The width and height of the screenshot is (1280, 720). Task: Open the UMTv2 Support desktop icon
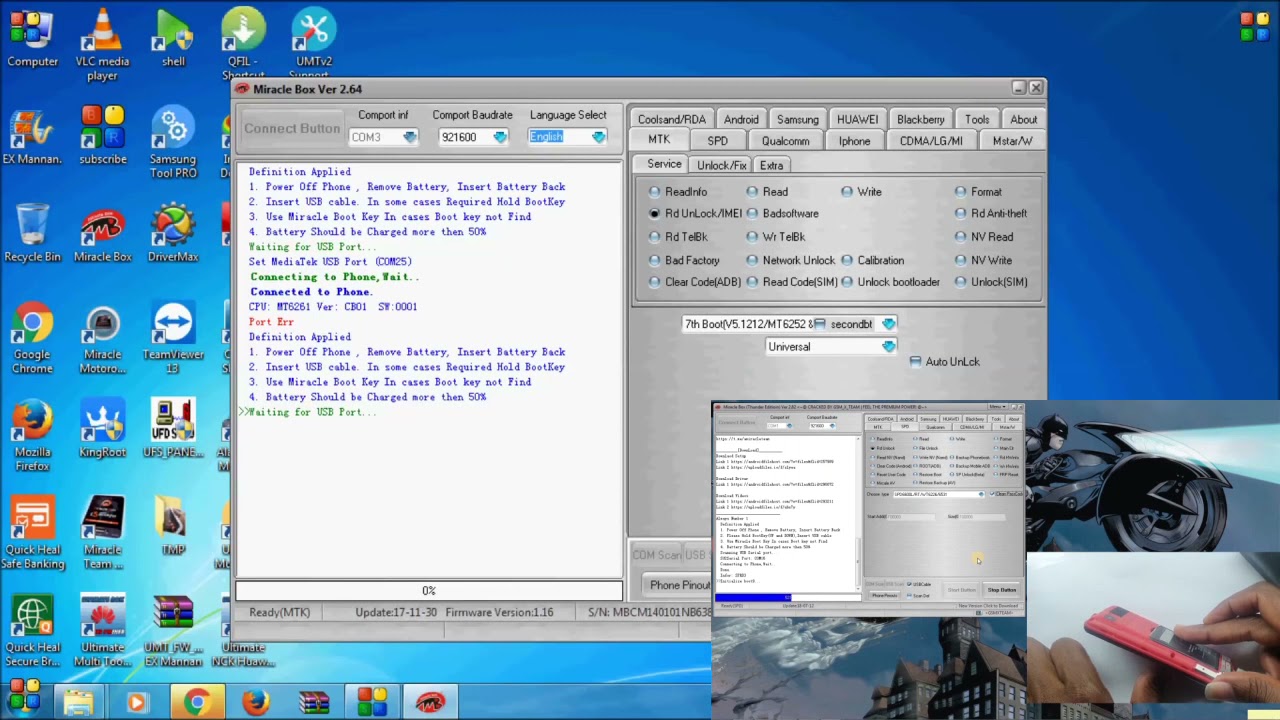click(x=313, y=44)
